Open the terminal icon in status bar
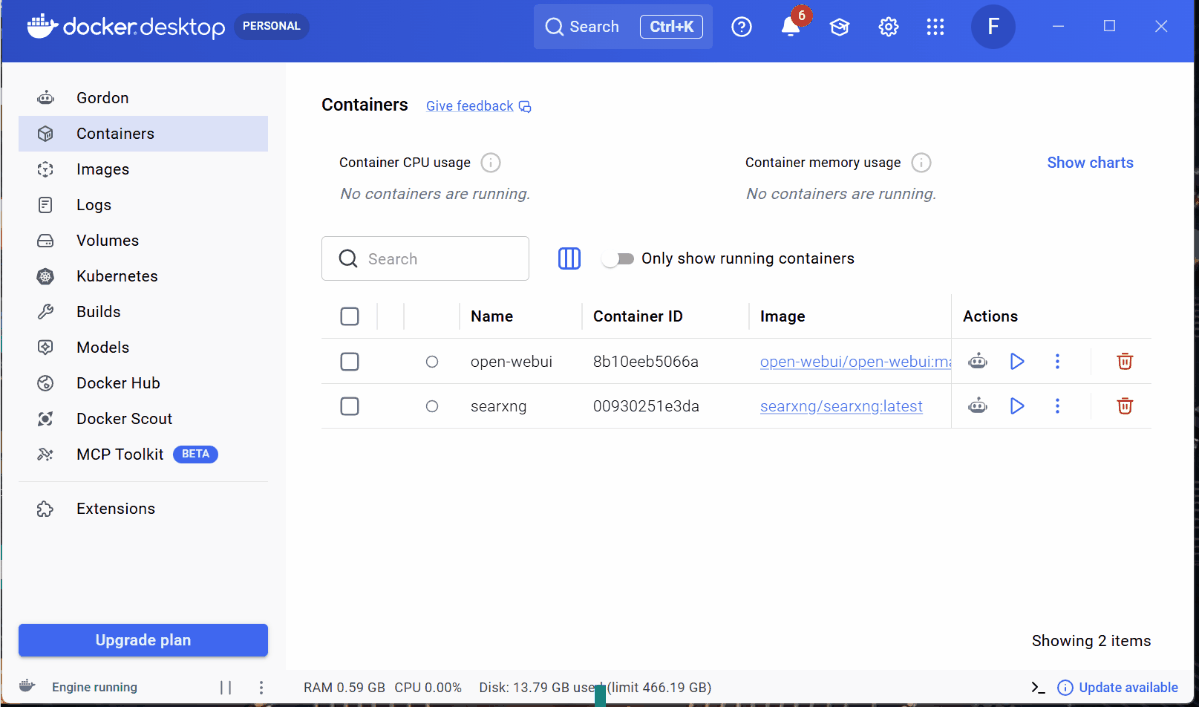Image resolution: width=1199 pixels, height=707 pixels. tap(1038, 688)
